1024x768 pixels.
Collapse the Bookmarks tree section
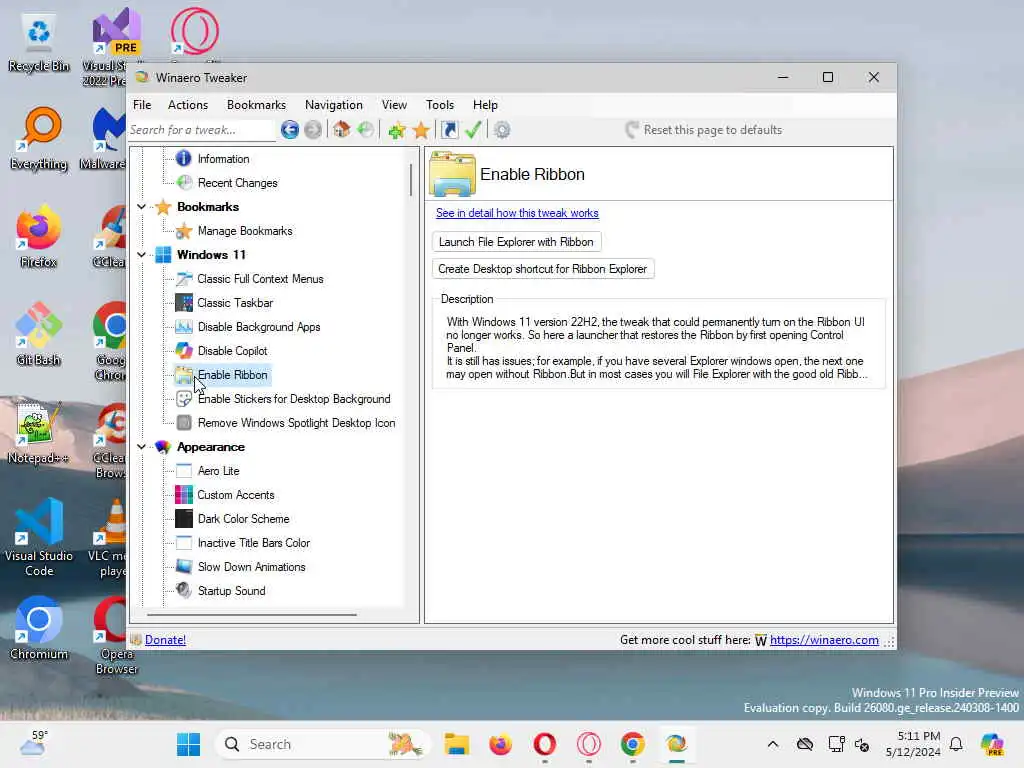pos(141,207)
